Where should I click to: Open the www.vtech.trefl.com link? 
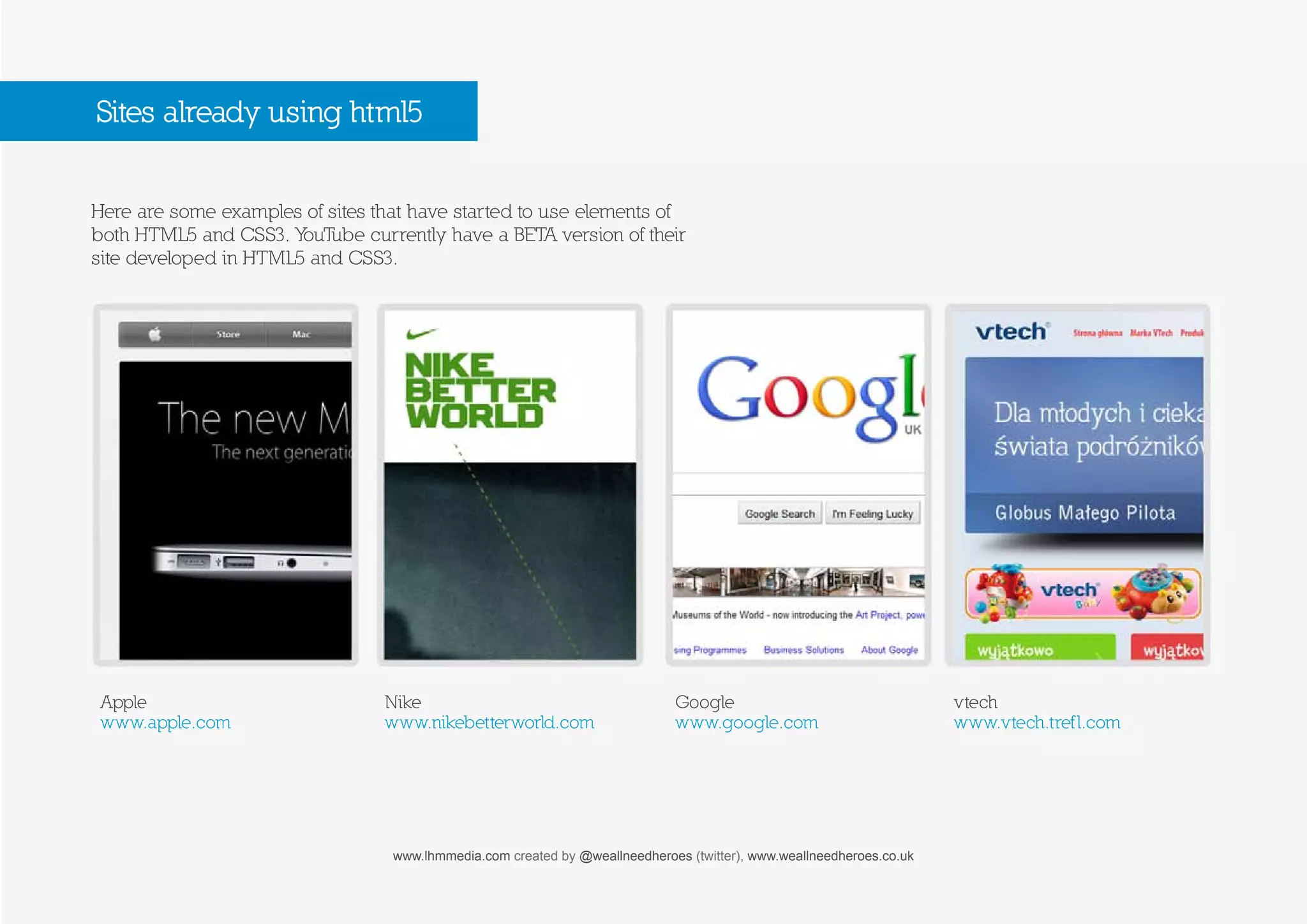[1037, 722]
